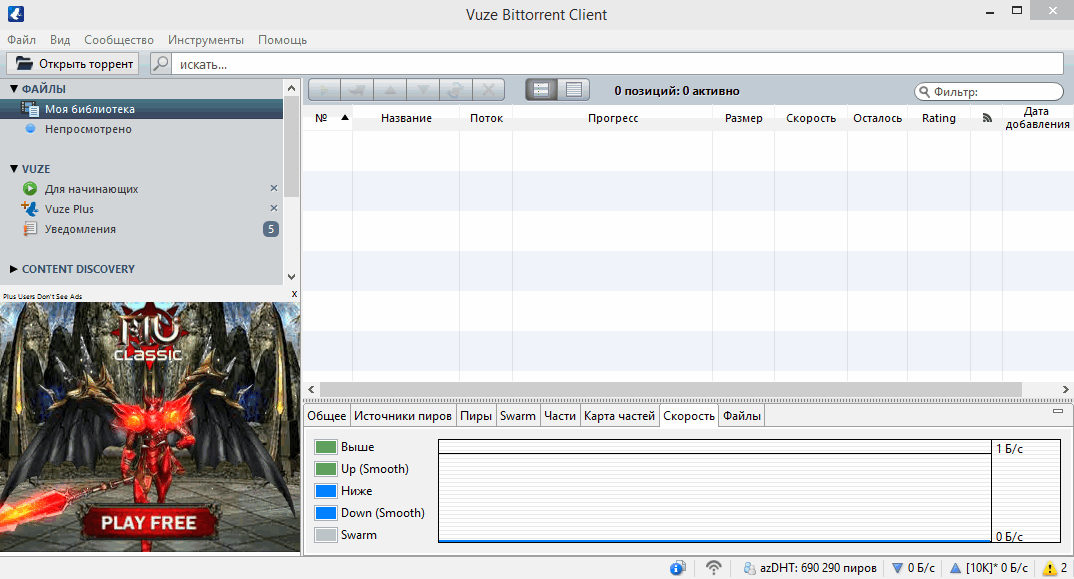Viewport: 1074px width, 579px height.
Task: Switch to the Общее tab
Action: (327, 416)
